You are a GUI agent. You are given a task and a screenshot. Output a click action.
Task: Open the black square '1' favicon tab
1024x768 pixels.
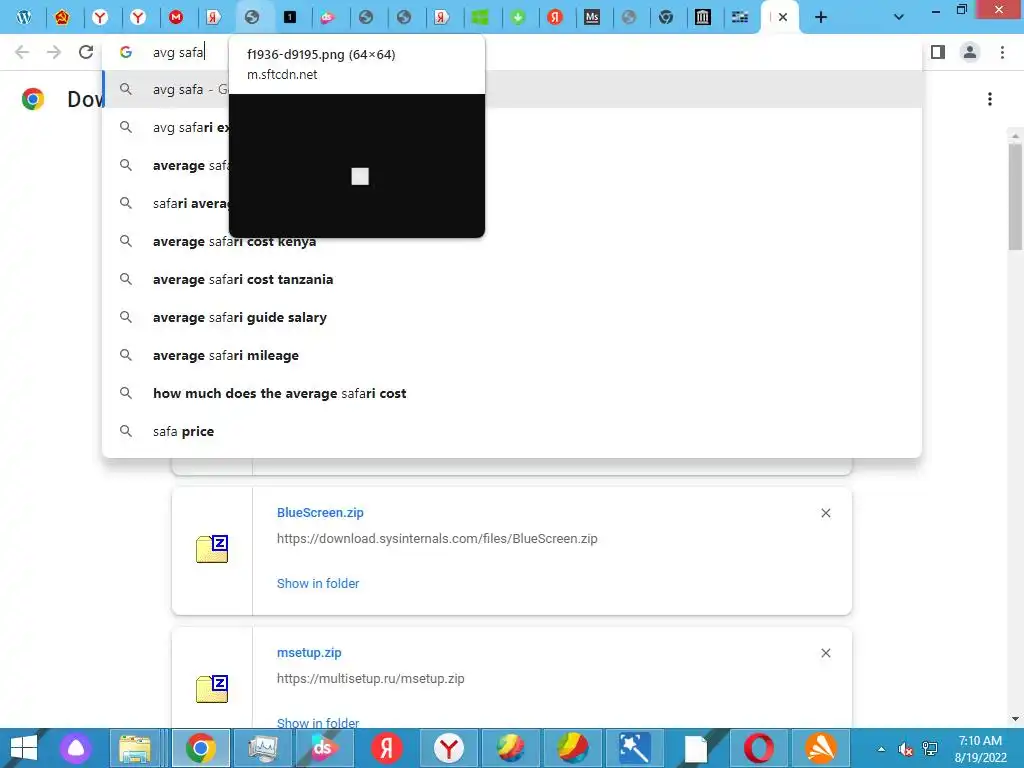click(290, 18)
